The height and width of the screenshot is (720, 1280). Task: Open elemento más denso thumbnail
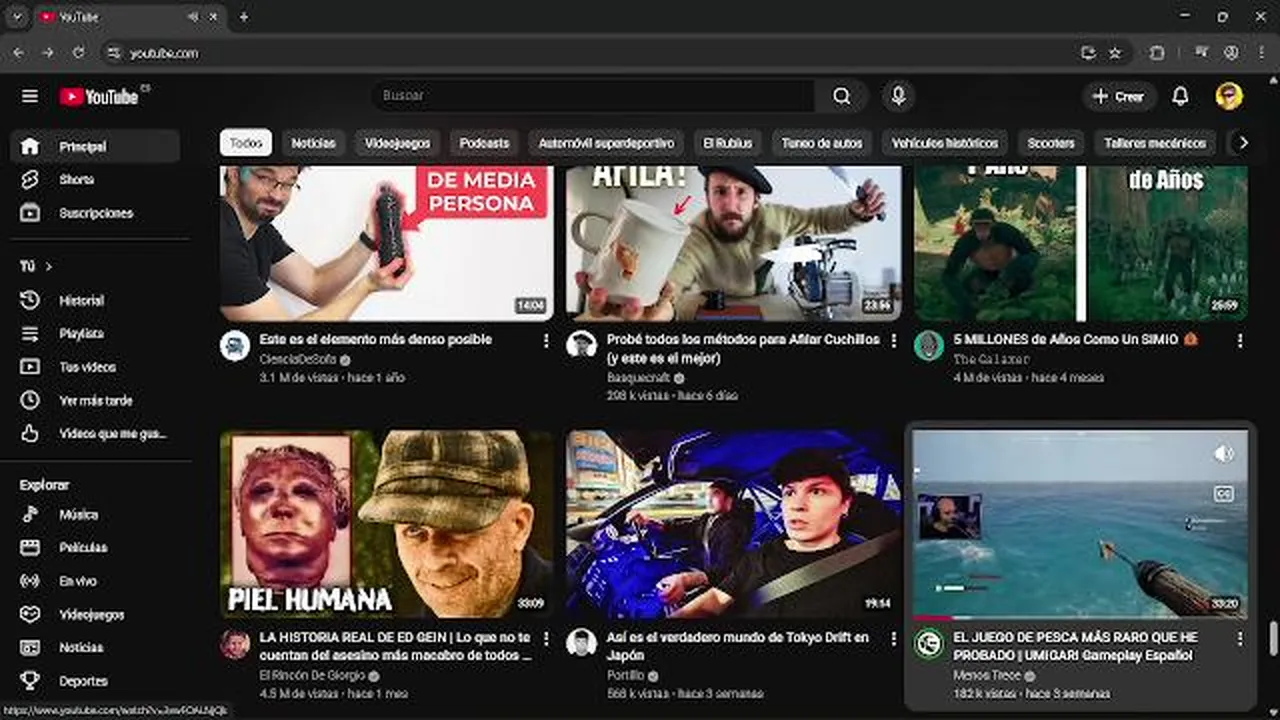click(x=386, y=243)
